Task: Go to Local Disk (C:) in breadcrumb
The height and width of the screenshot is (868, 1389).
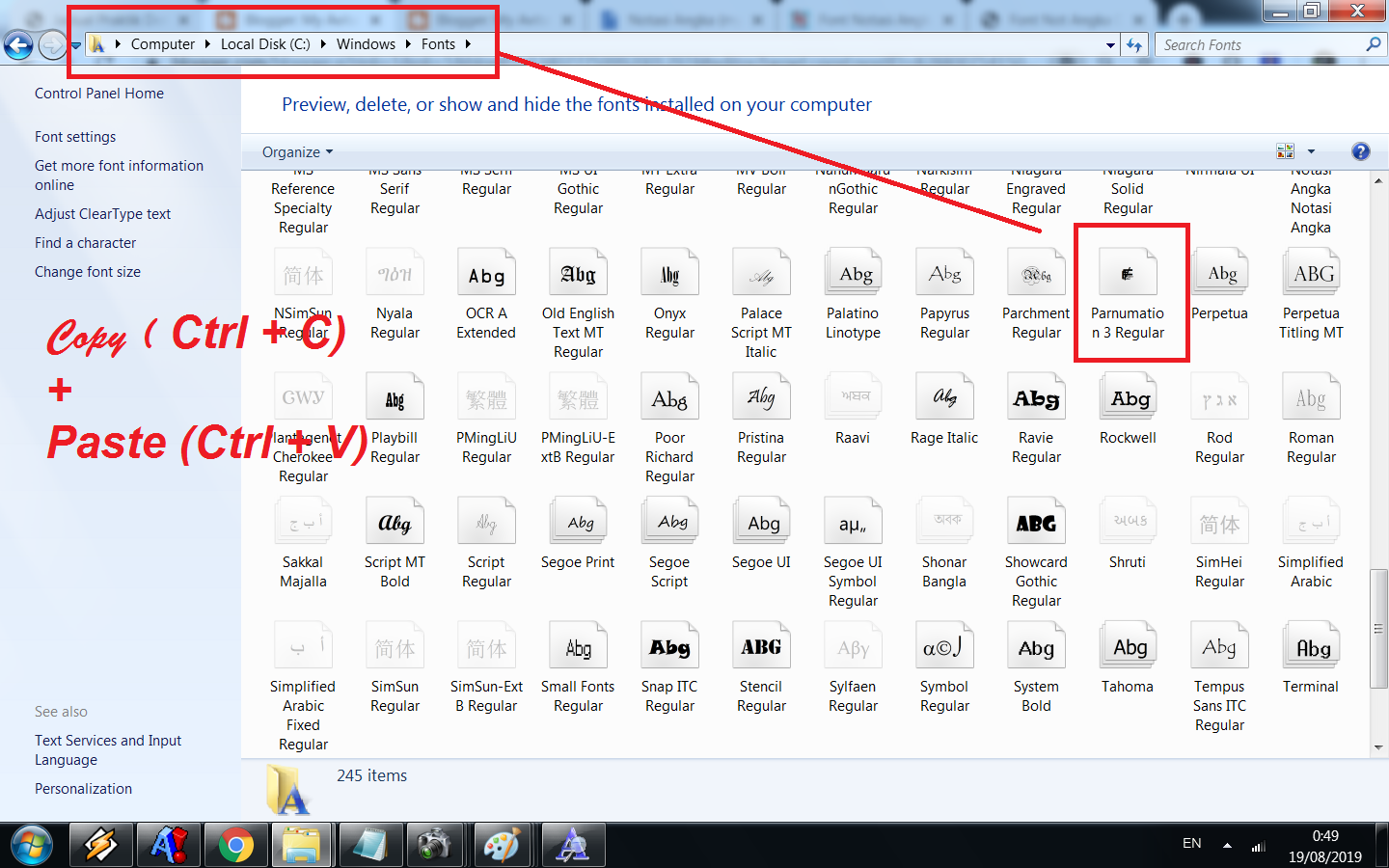Action: tap(265, 44)
